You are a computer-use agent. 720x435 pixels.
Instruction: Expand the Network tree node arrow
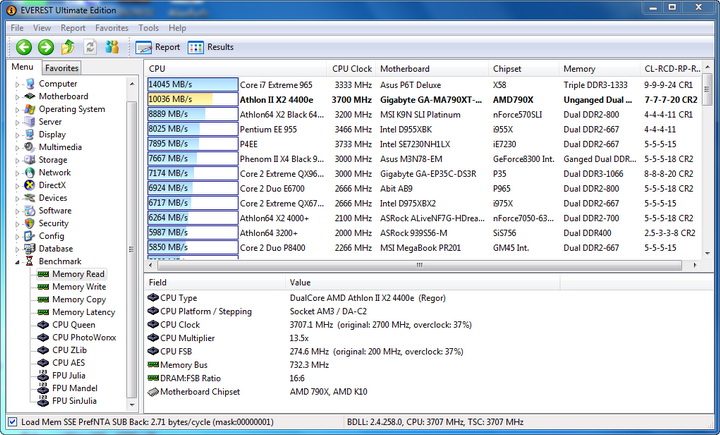click(x=17, y=173)
